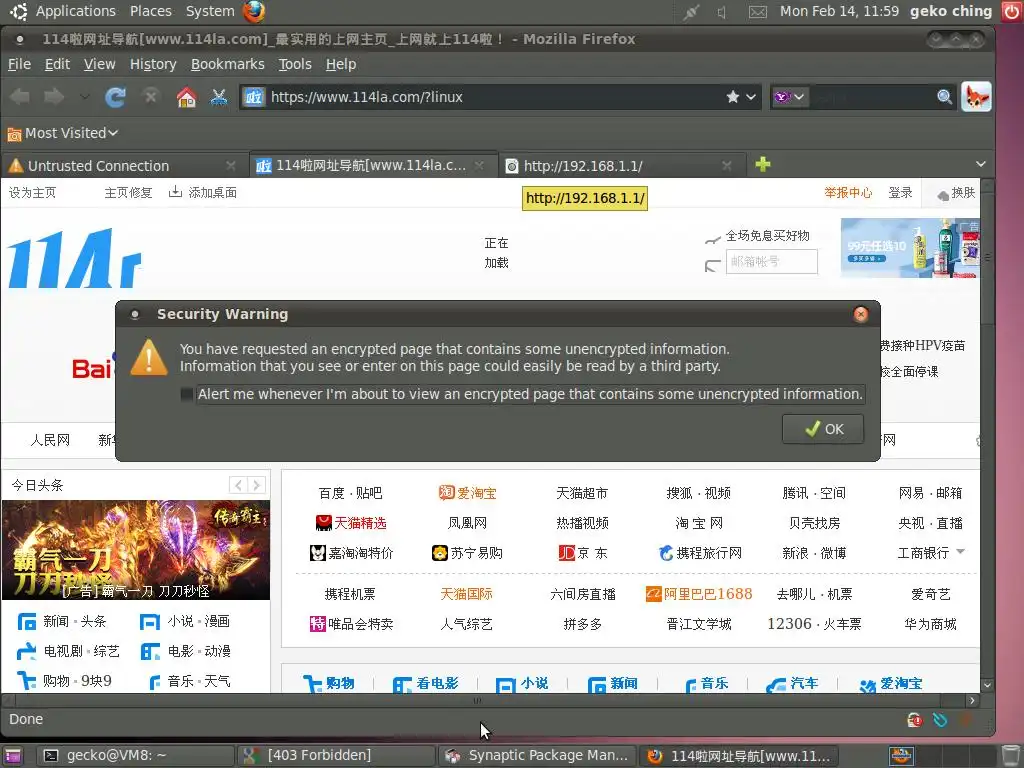Confirm the Security Warning with OK
The height and width of the screenshot is (768, 1024).
824,429
